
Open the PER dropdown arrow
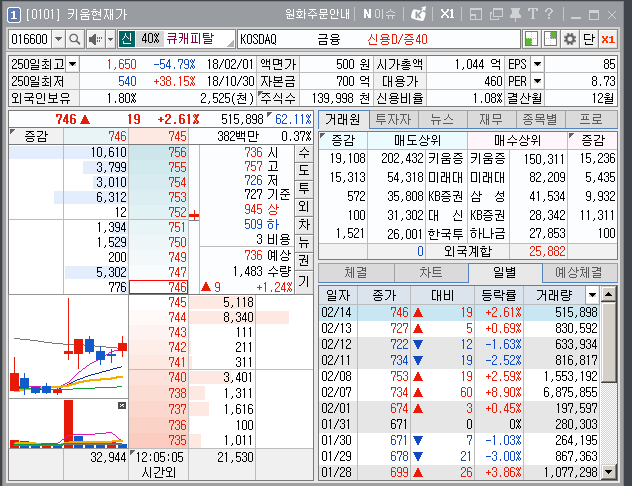point(537,81)
